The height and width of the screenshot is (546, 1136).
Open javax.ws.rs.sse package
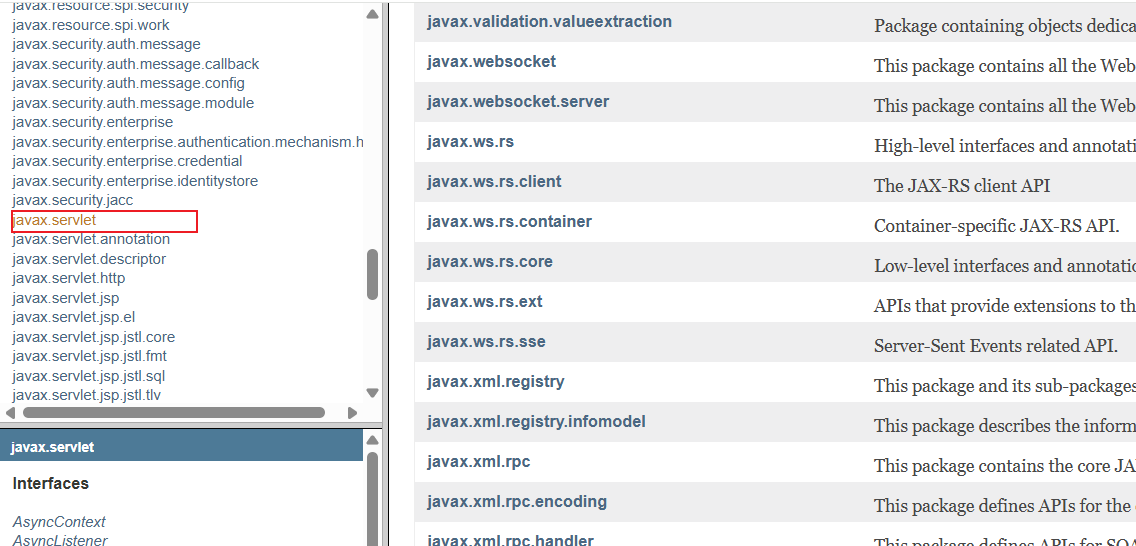click(x=486, y=342)
